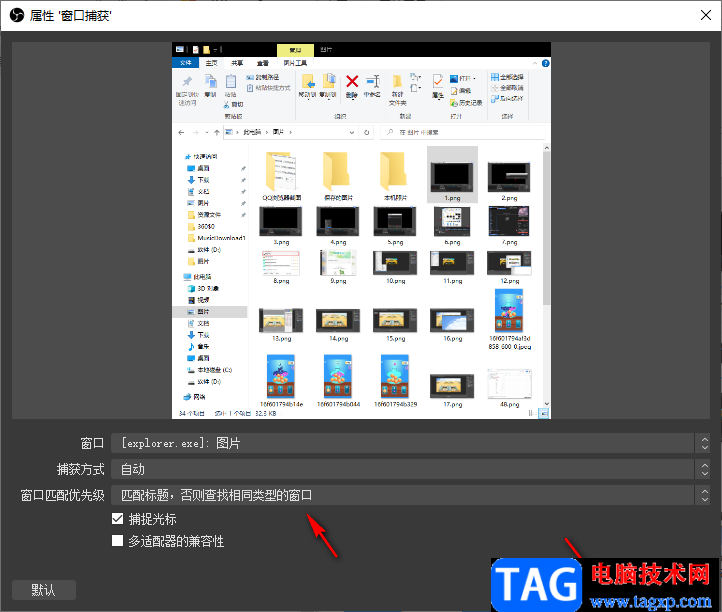Click the blue help icon in the preview
The image size is (722, 612).
point(545,63)
